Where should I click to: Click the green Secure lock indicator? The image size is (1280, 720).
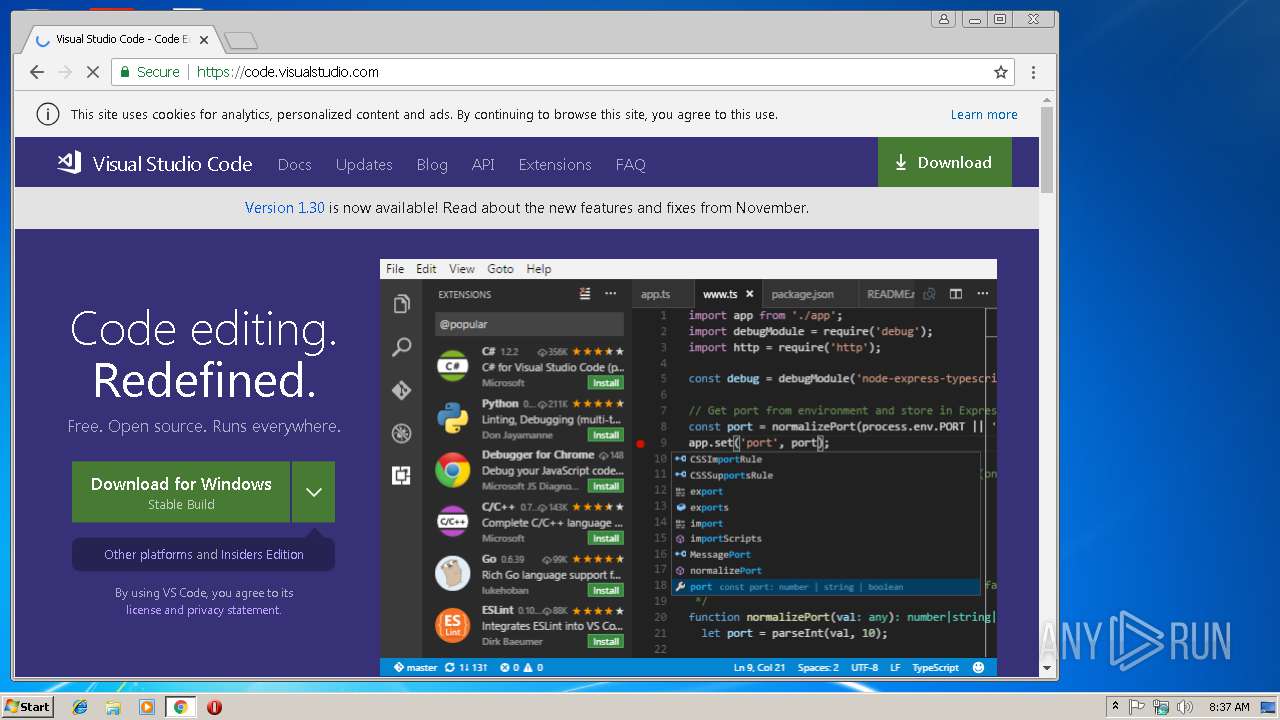149,72
